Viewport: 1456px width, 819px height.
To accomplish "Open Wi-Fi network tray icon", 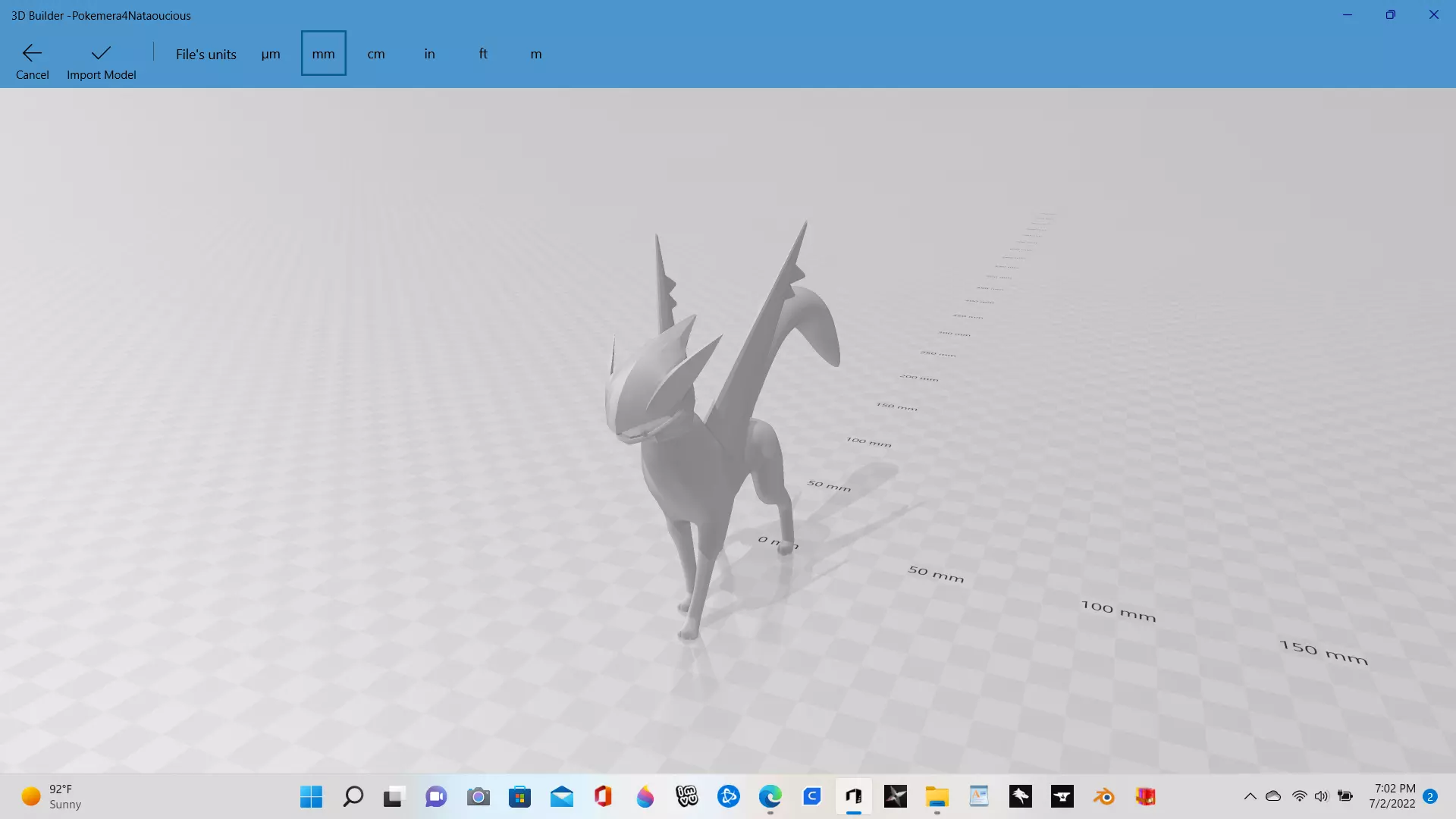I will [x=1299, y=796].
